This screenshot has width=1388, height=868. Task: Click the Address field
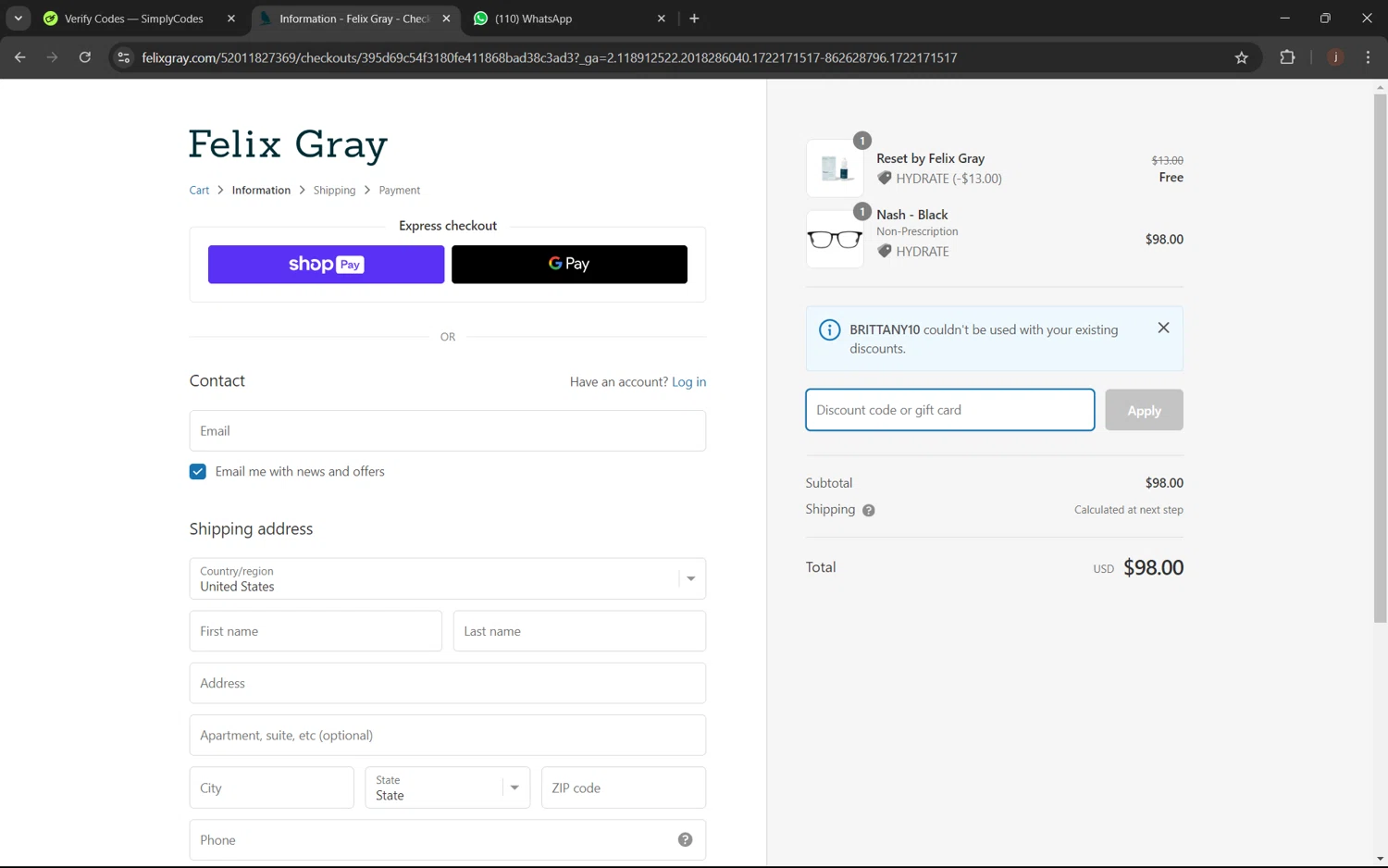[x=448, y=683]
